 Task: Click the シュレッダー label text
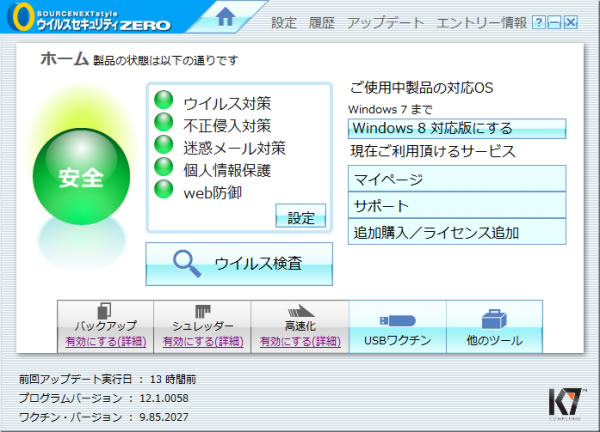203,326
